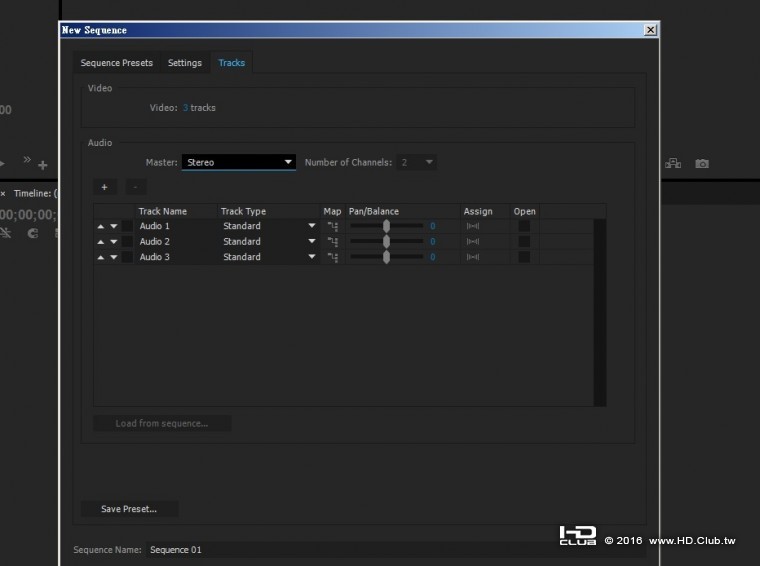Open channel map icon for Audio 3
The image size is (760, 566).
click(x=333, y=258)
